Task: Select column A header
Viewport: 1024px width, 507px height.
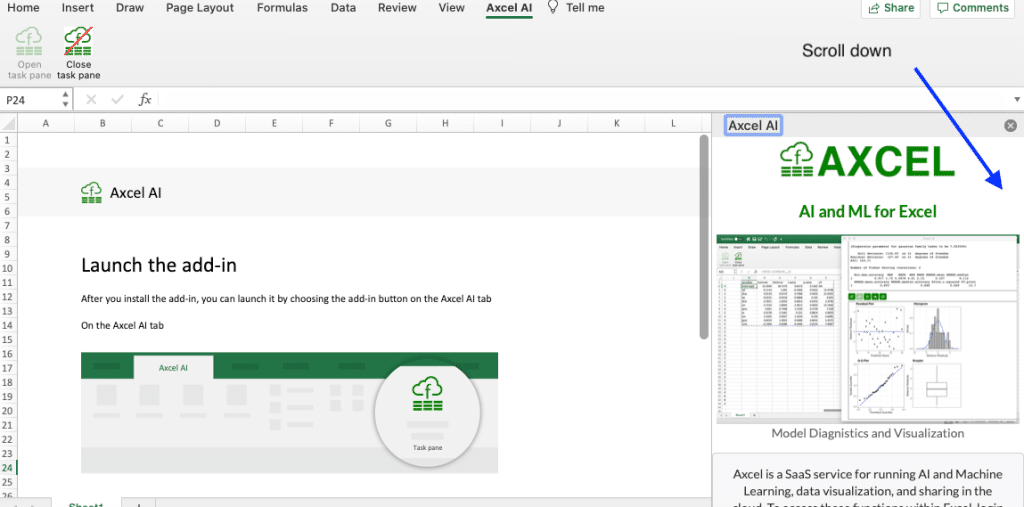Action: click(46, 123)
